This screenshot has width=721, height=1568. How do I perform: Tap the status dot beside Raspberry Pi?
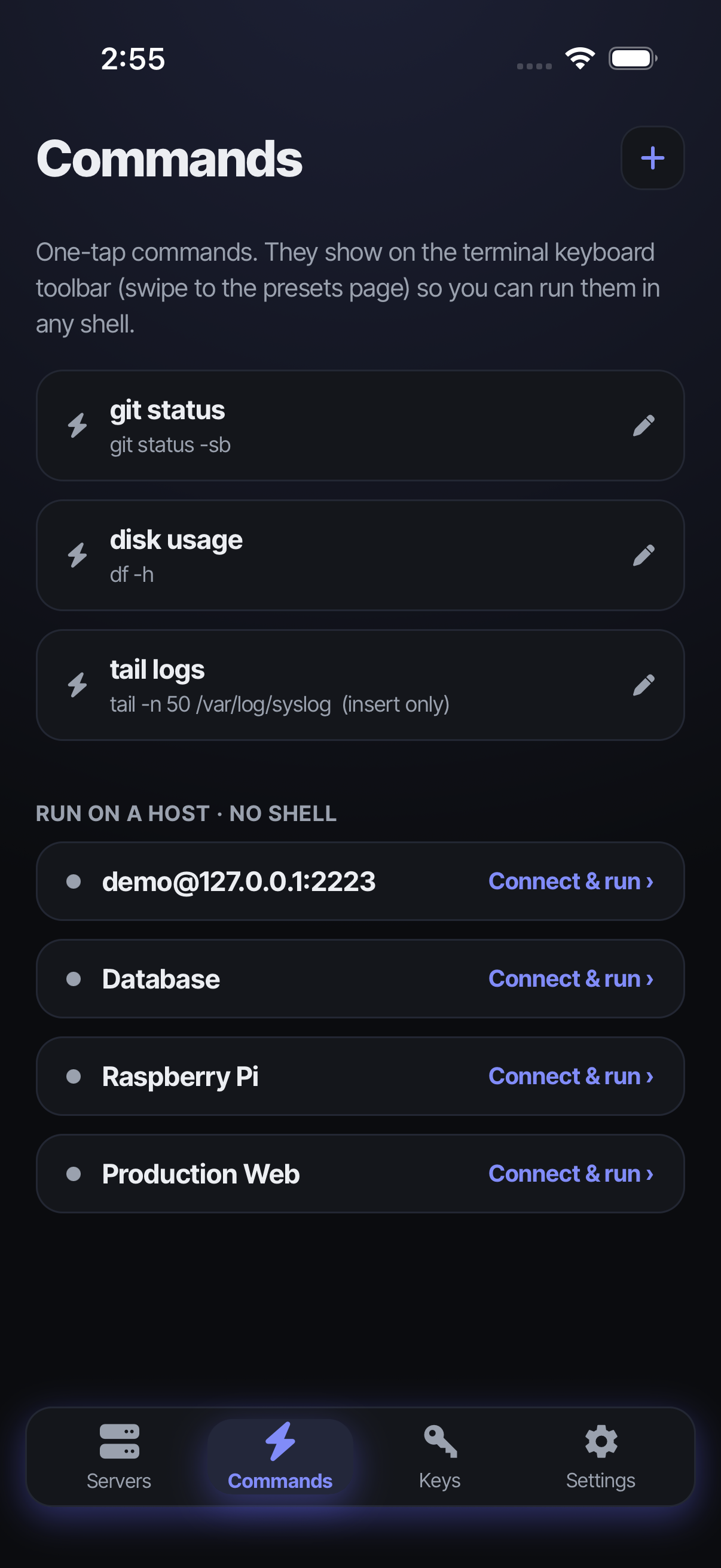pos(74,1076)
